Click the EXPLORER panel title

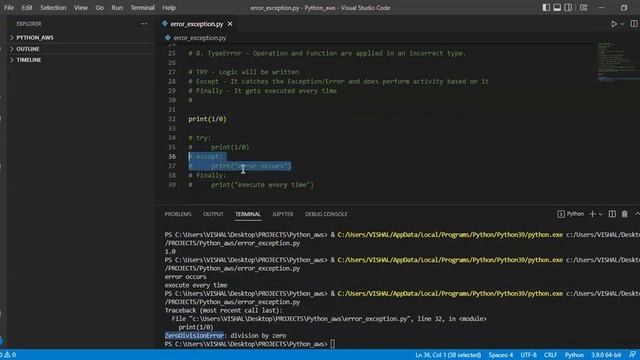click(29, 24)
